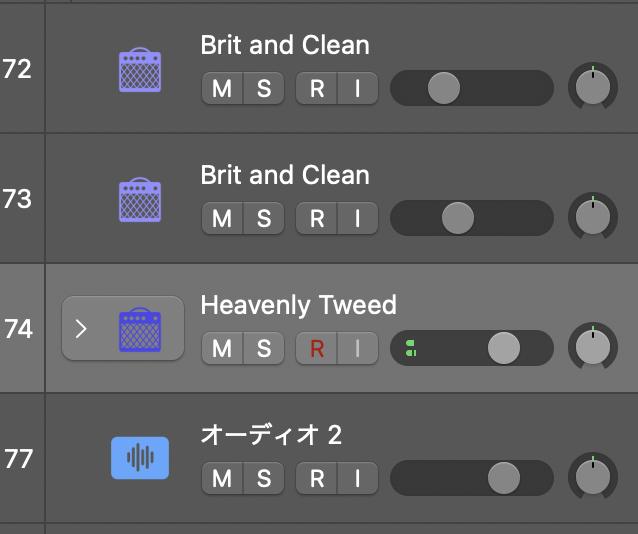Mute the Heavenly Tweed track
This screenshot has height=534, width=638.
(222, 348)
